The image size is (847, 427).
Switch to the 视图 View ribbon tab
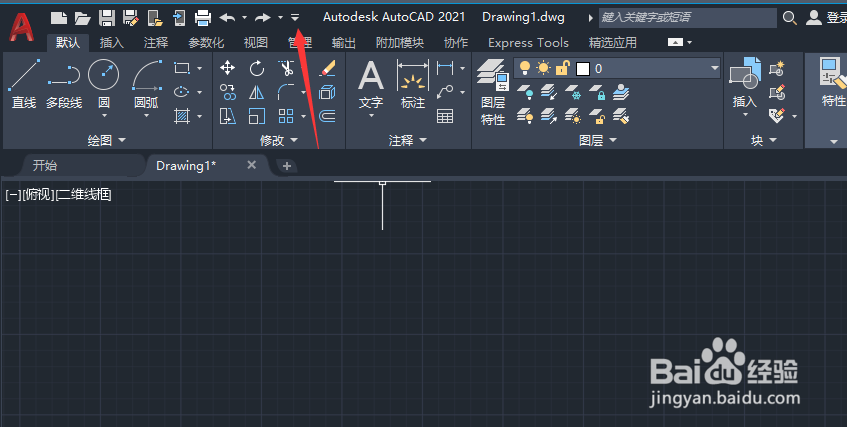coord(256,43)
